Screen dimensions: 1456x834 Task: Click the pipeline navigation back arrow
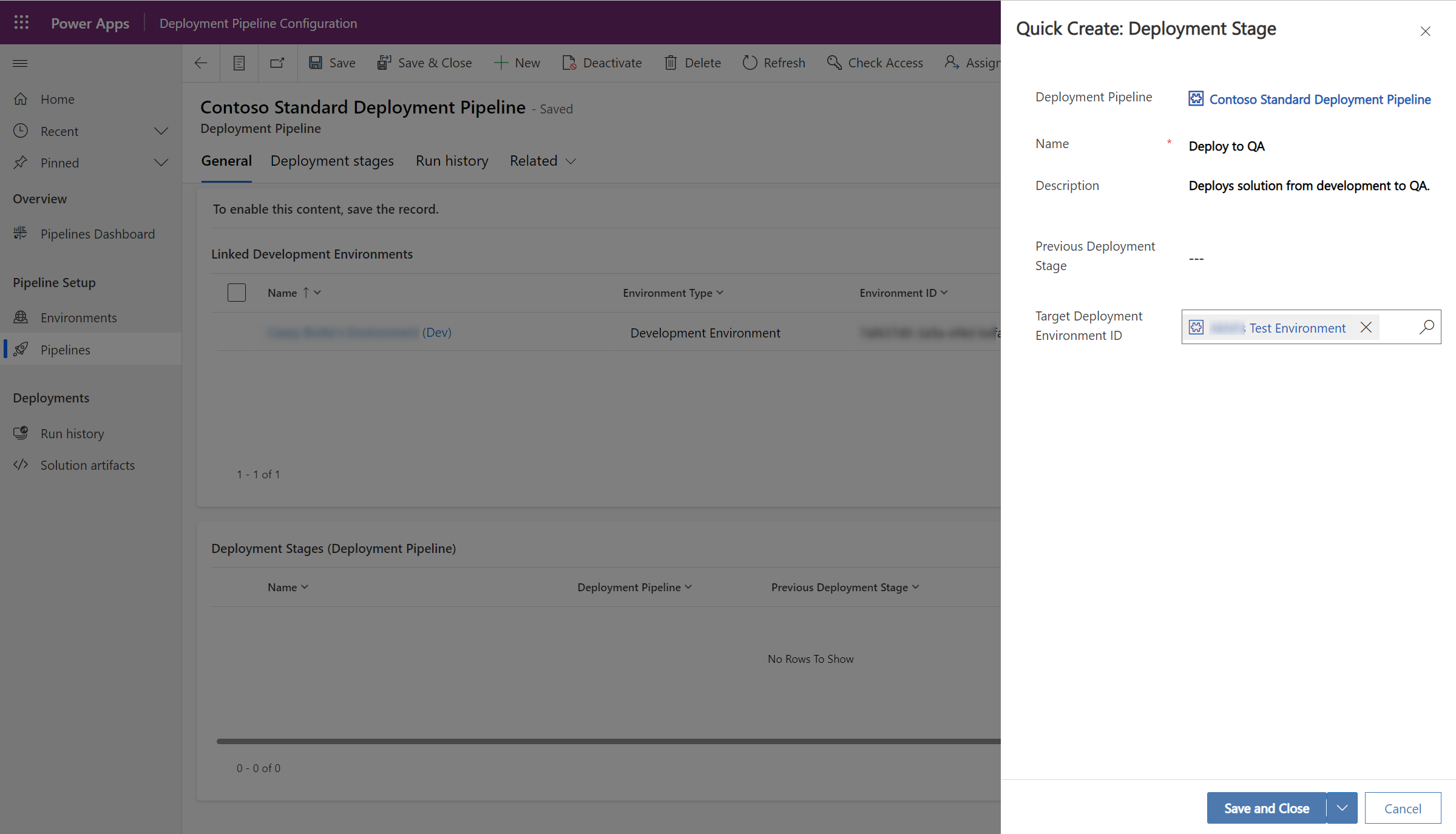[200, 62]
